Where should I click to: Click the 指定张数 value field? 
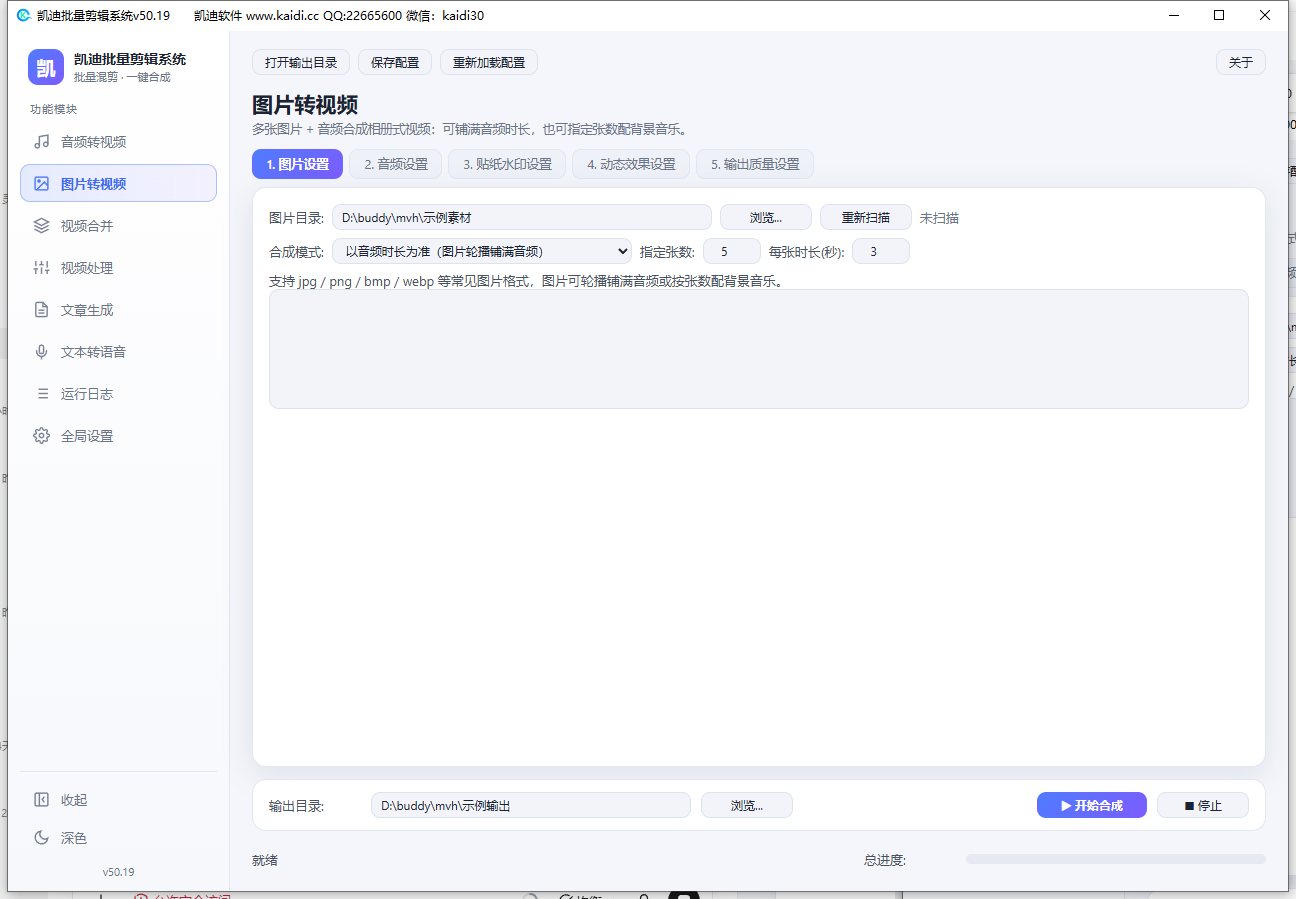[x=732, y=251]
